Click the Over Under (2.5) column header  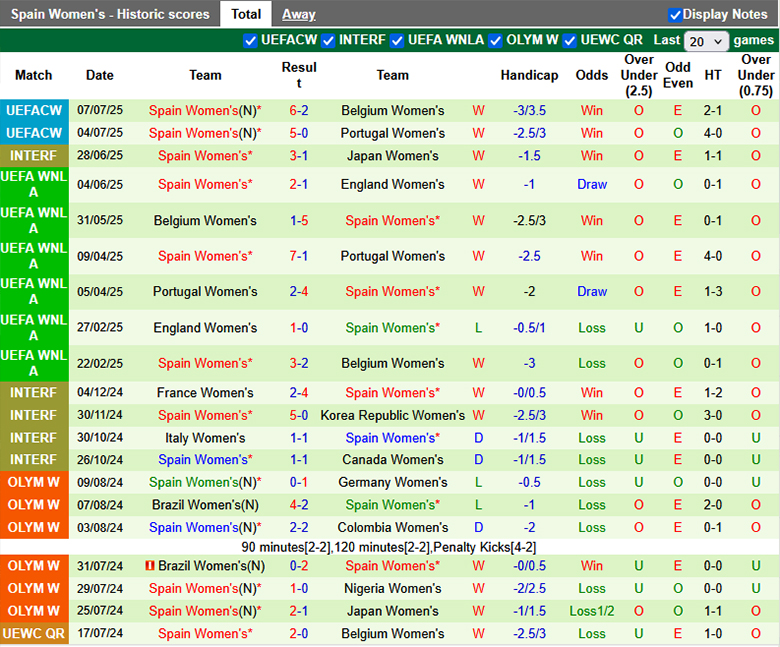coord(639,75)
